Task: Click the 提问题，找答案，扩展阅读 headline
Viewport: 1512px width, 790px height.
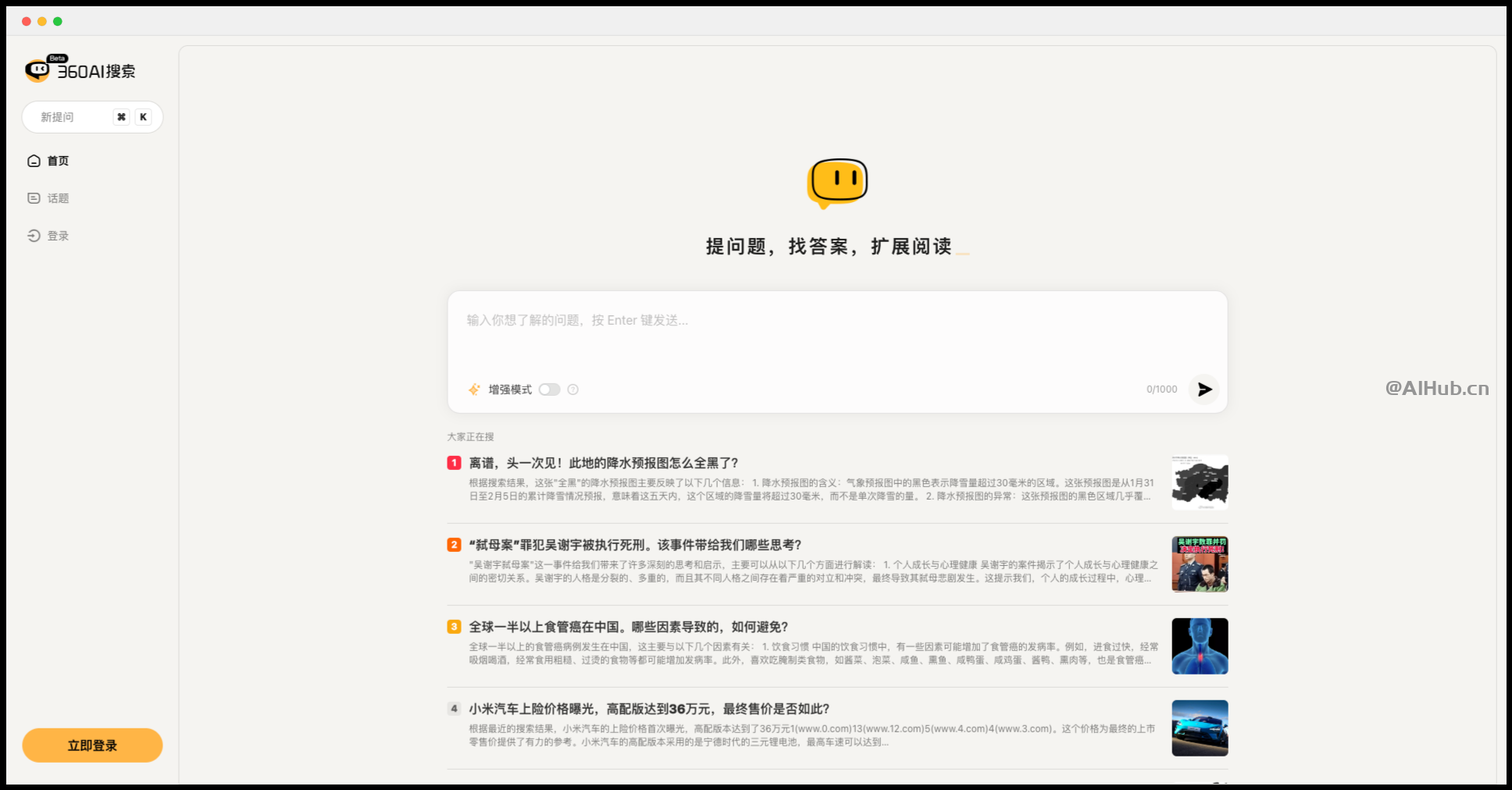Action: [x=829, y=247]
